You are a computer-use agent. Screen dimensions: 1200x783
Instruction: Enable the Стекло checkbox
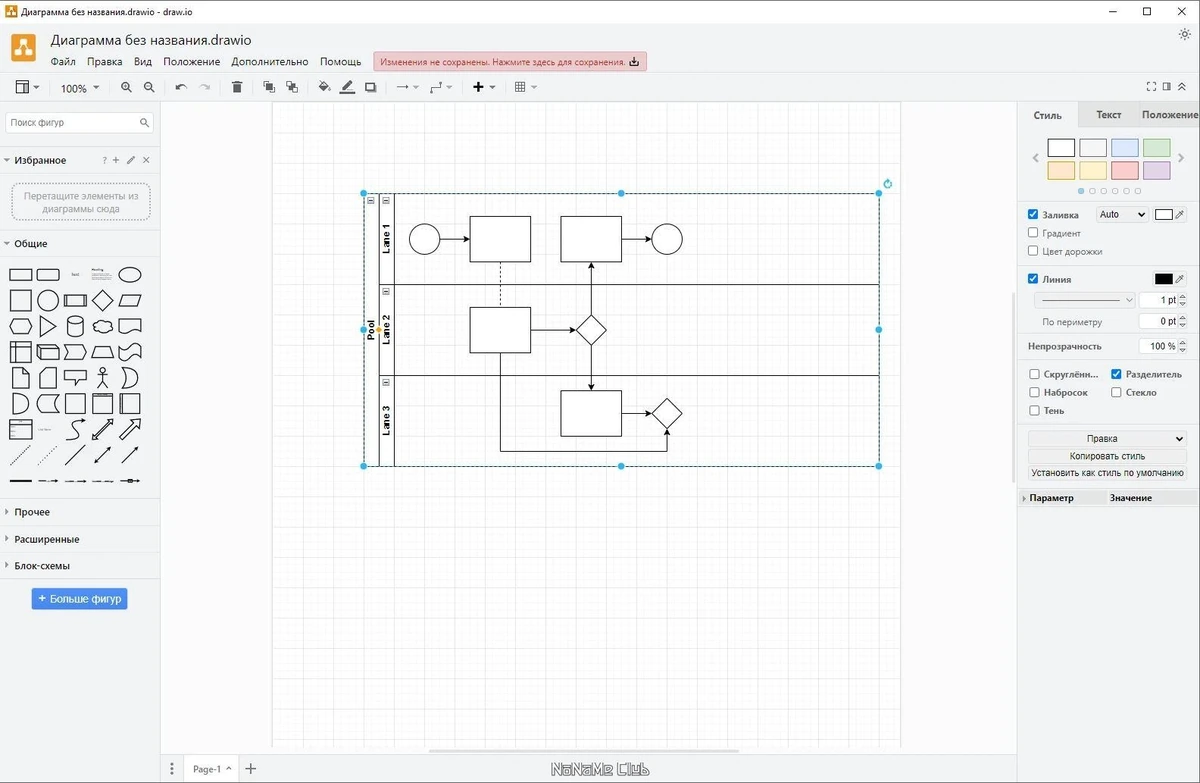tap(1117, 392)
